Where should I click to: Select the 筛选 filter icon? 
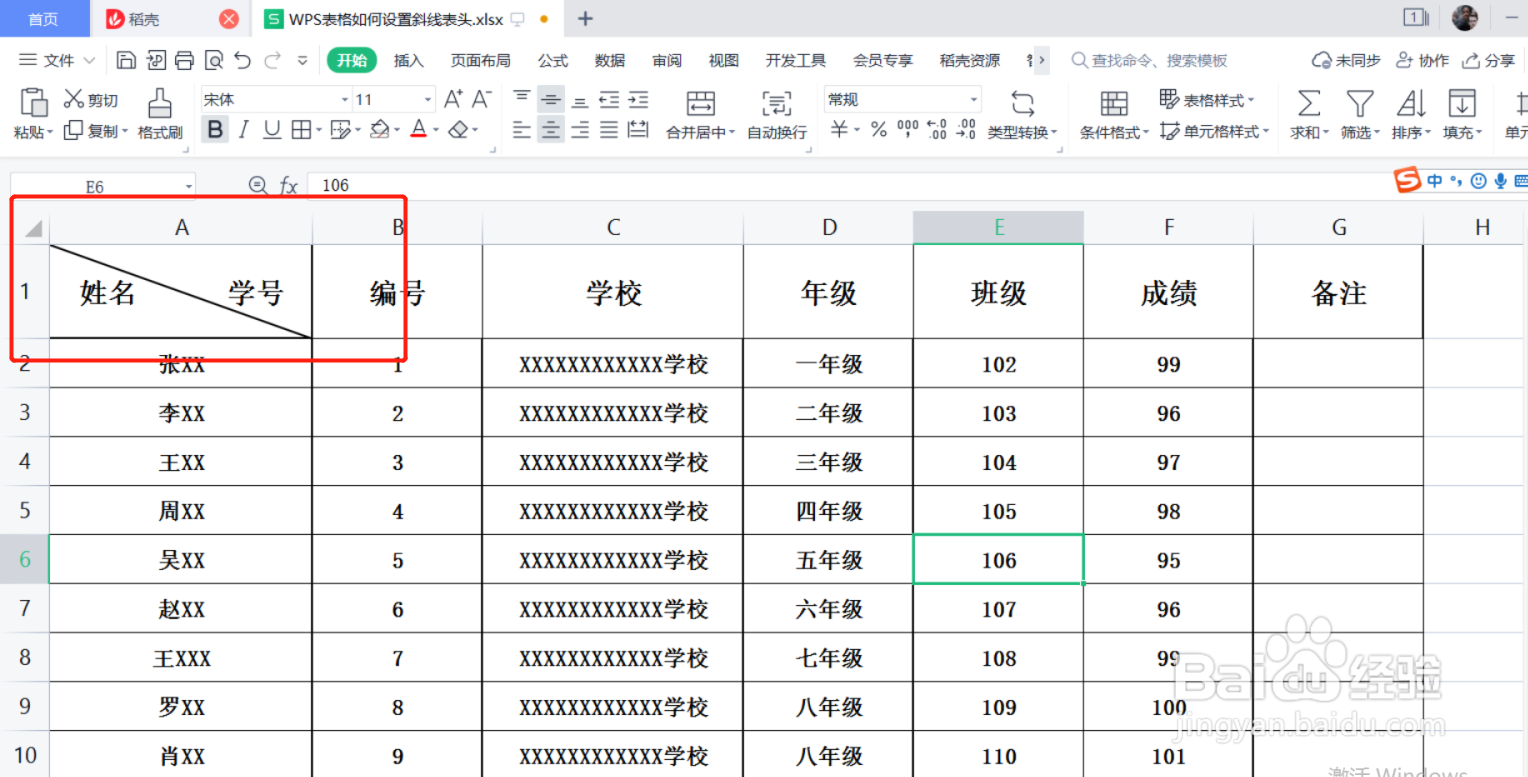(x=1358, y=114)
